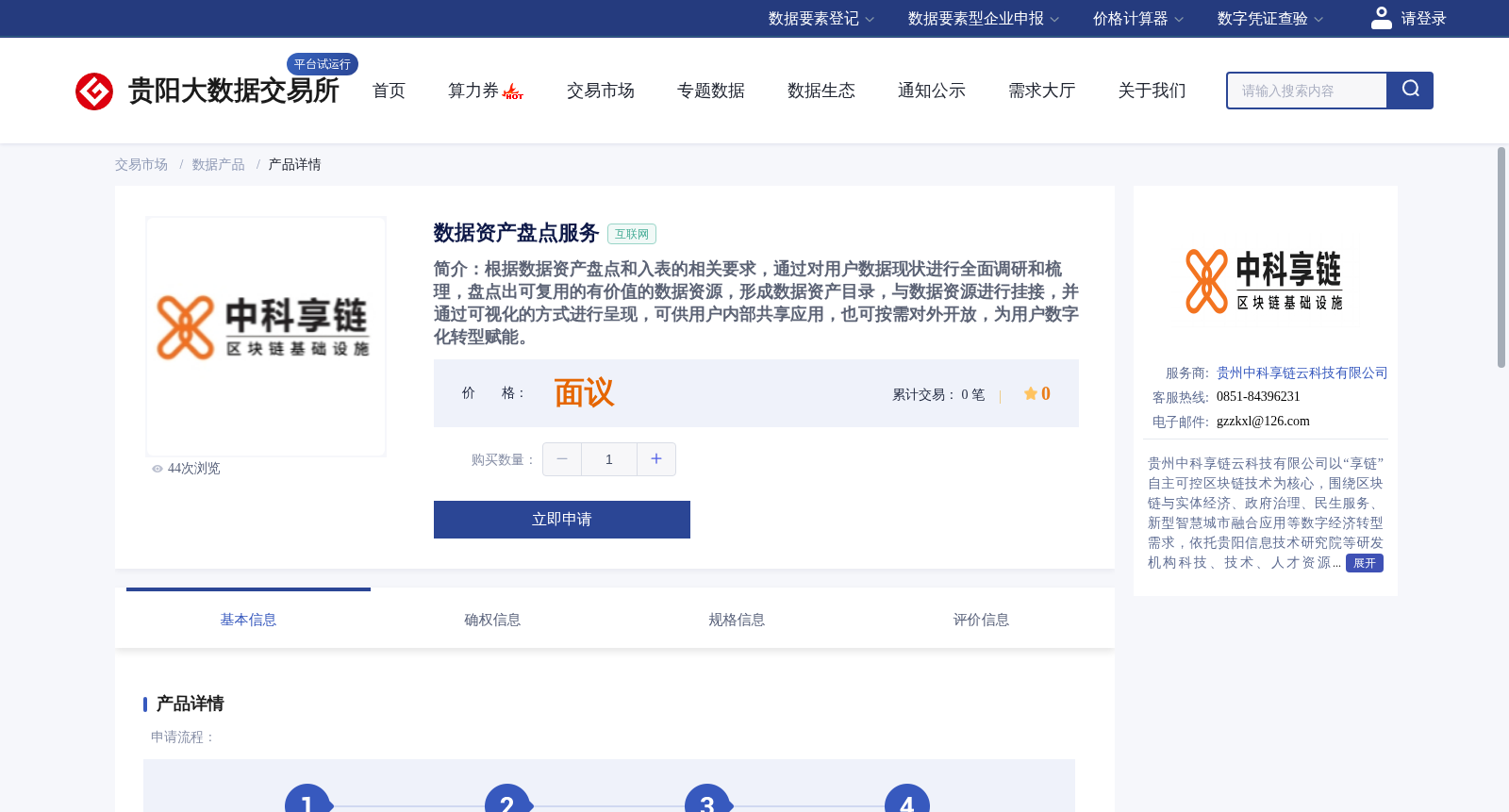Click step 3 circle in 申请流程
This screenshot has width=1509, height=812.
point(707,798)
